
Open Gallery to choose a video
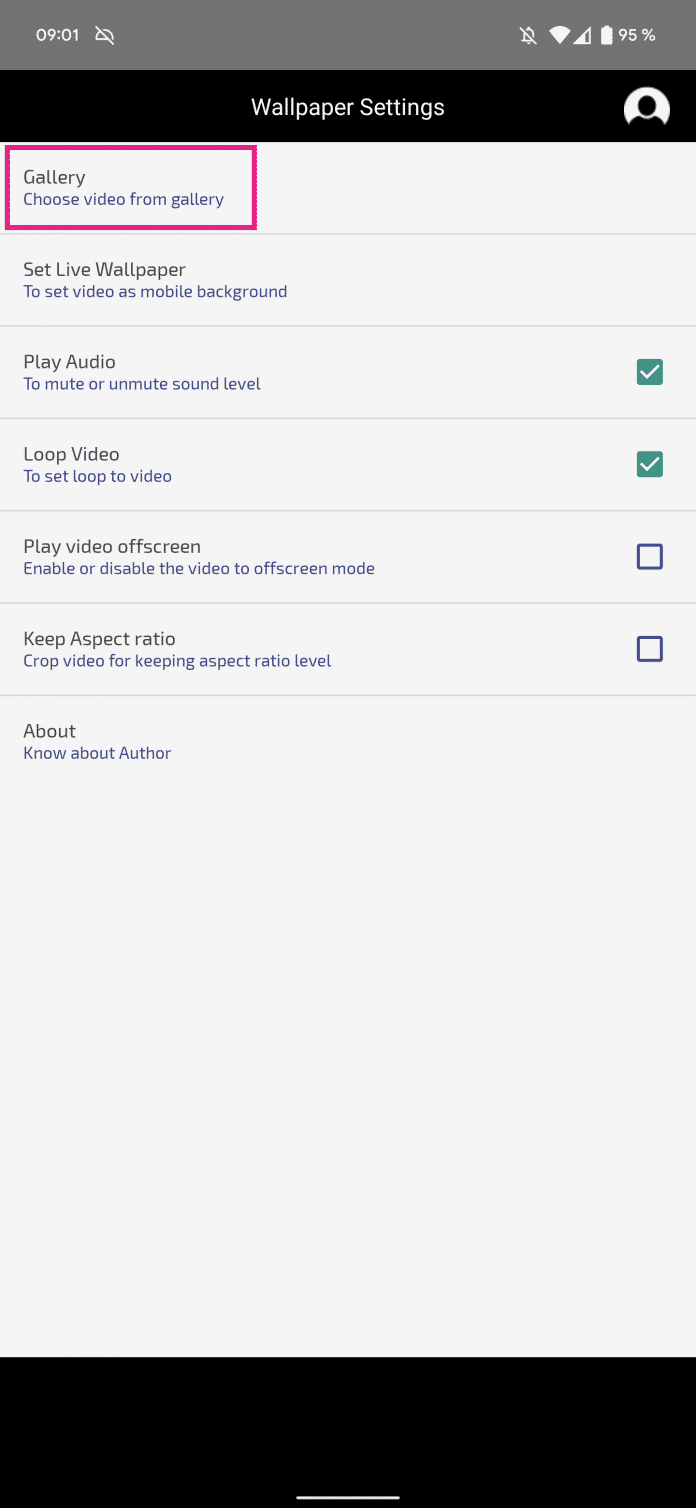124,187
